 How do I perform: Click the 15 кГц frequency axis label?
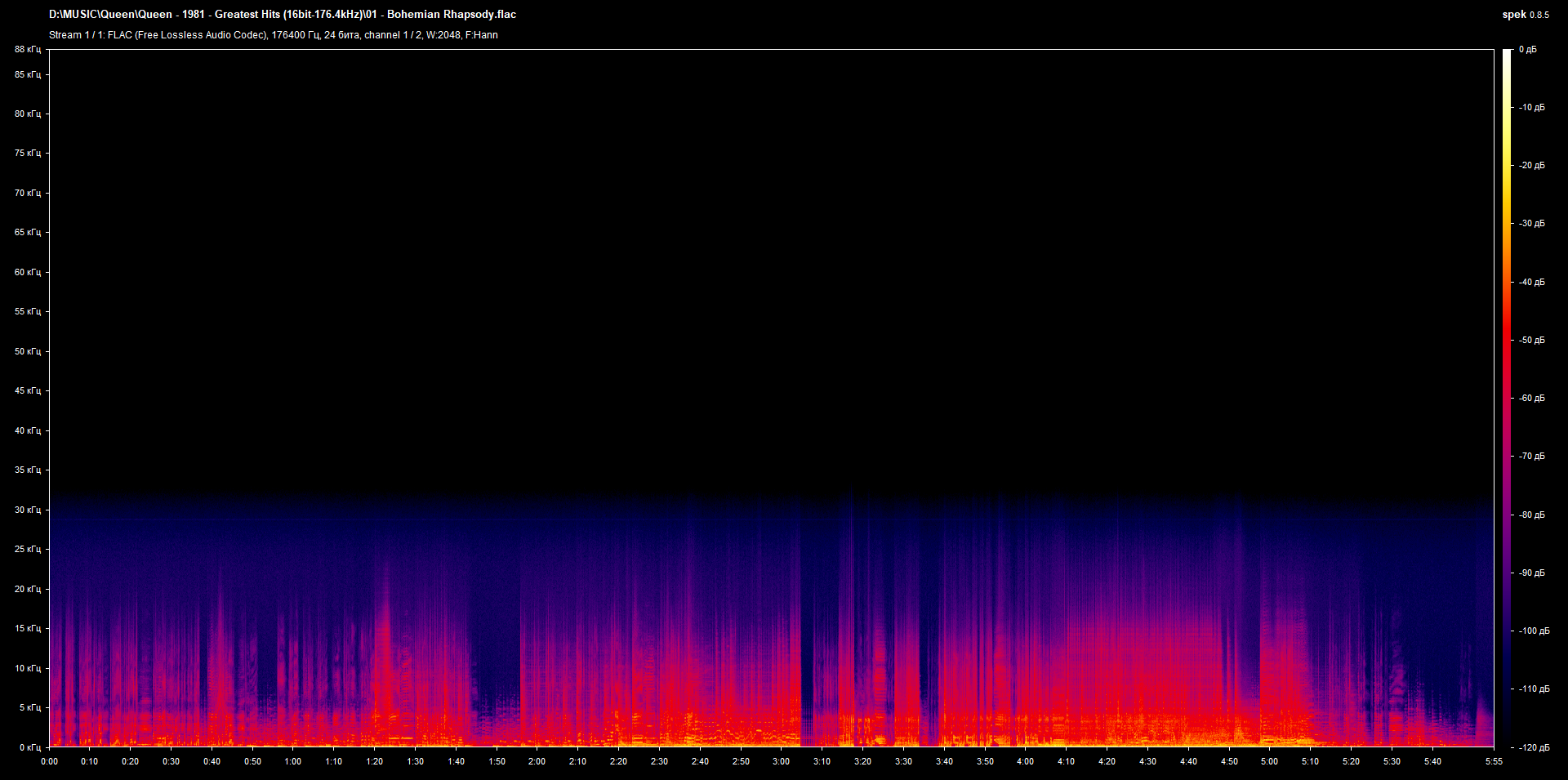tap(28, 629)
